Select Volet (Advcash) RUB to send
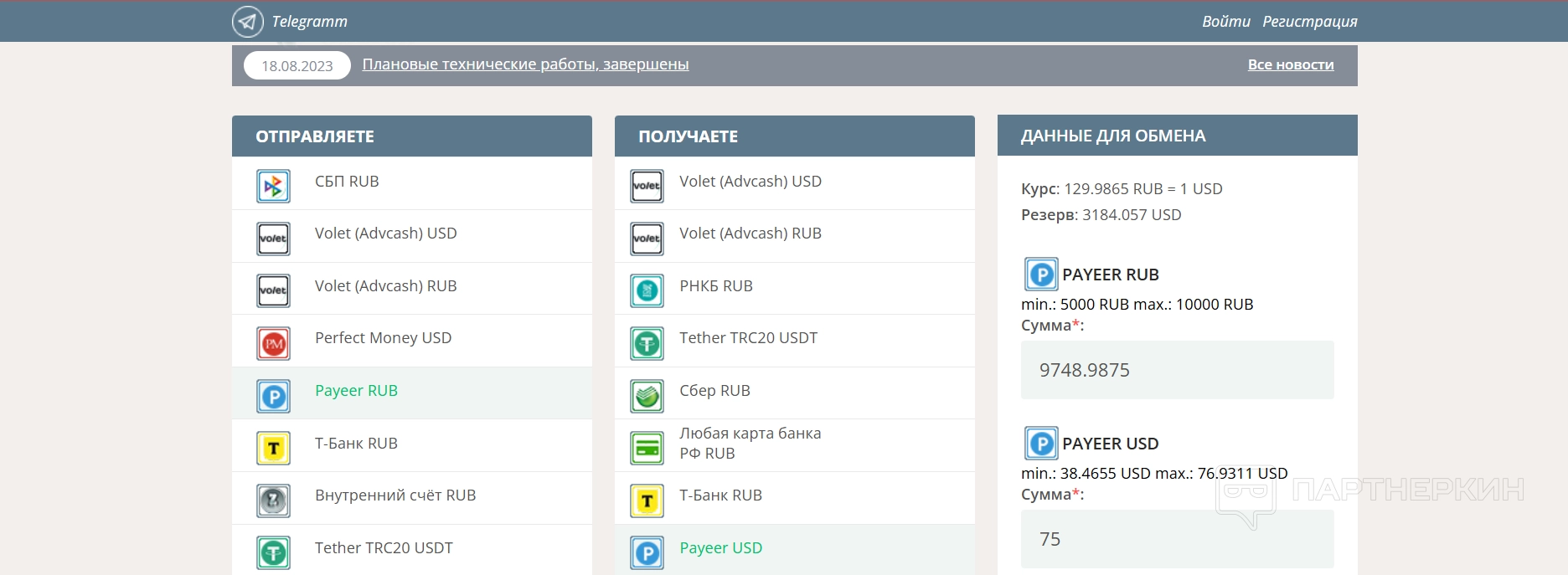This screenshot has height=575, width=1568. tap(412, 289)
